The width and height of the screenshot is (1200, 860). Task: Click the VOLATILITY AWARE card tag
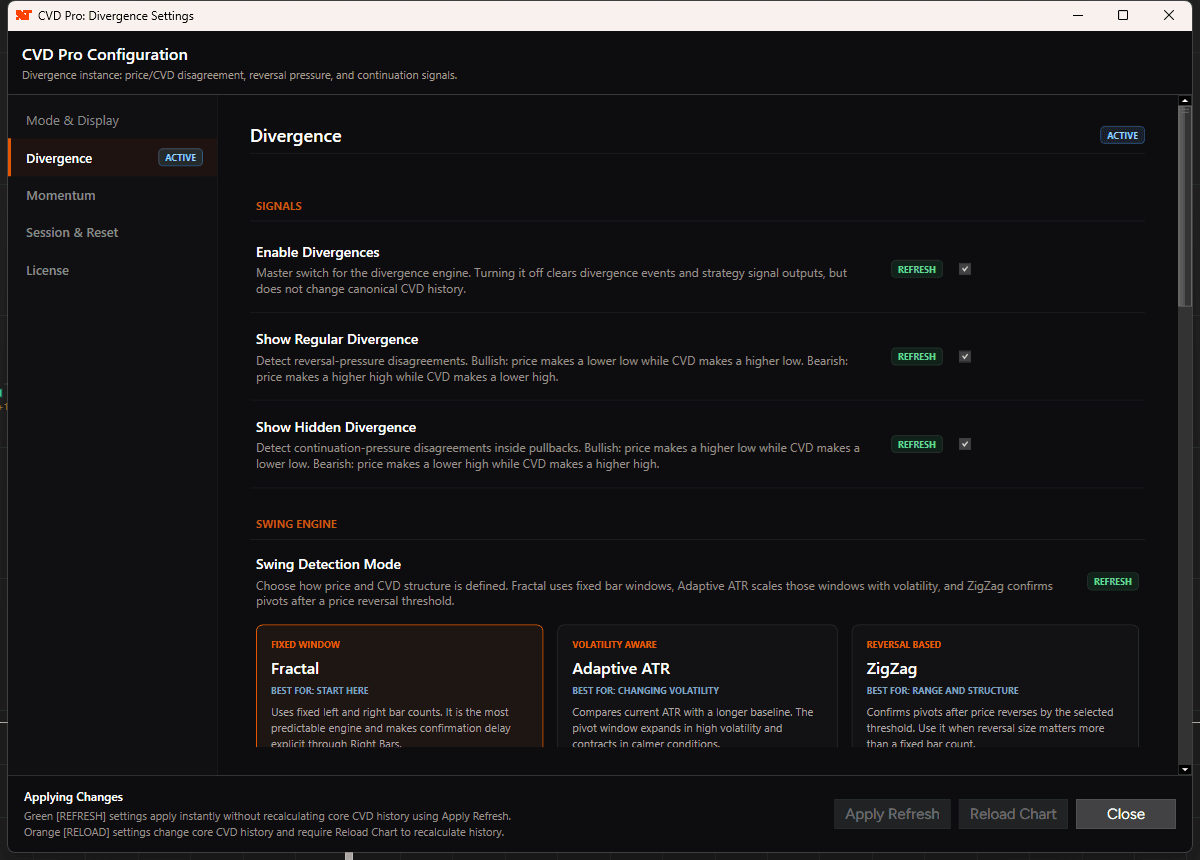coord(615,645)
